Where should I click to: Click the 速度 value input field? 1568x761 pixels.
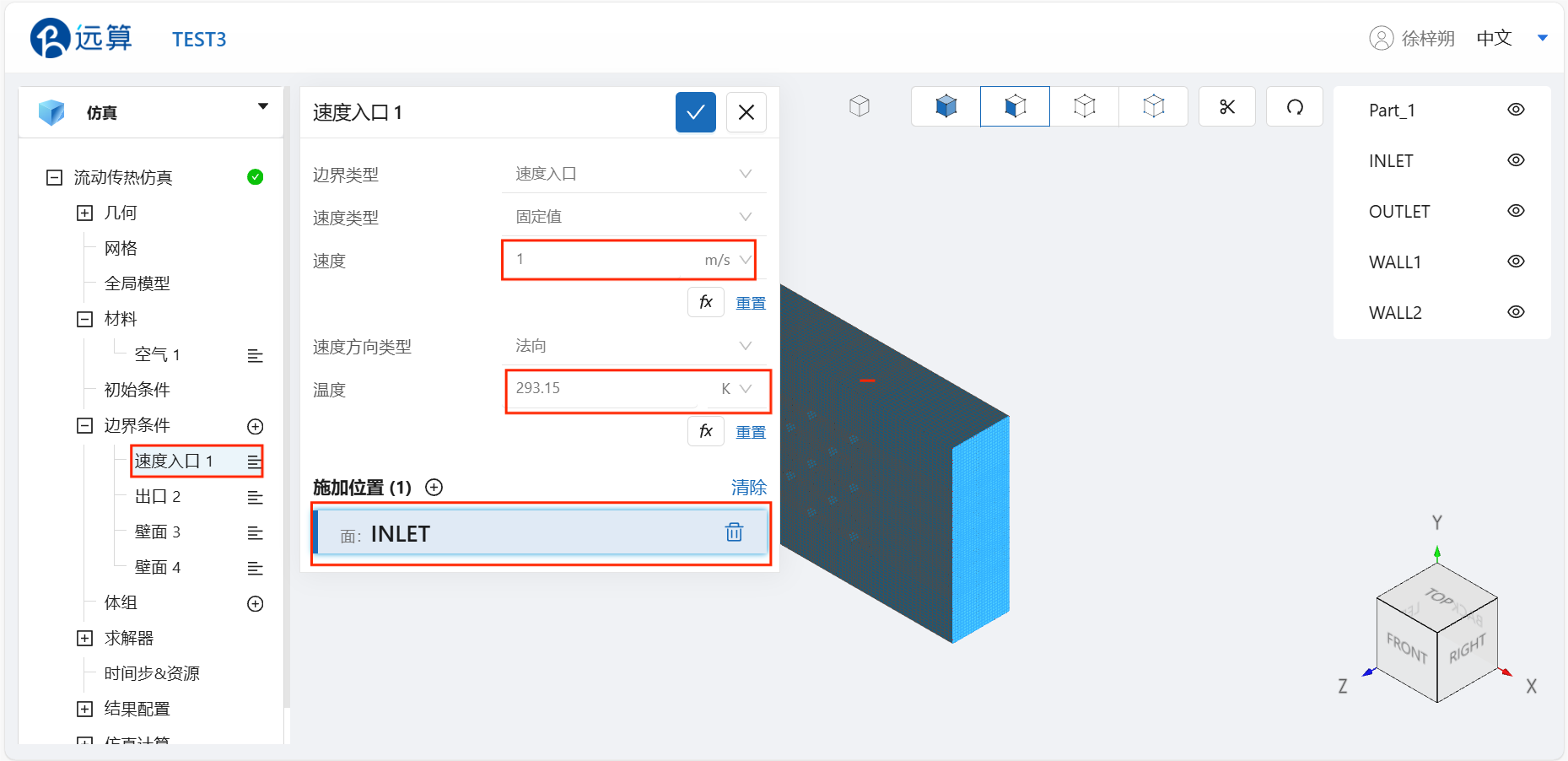[x=604, y=260]
